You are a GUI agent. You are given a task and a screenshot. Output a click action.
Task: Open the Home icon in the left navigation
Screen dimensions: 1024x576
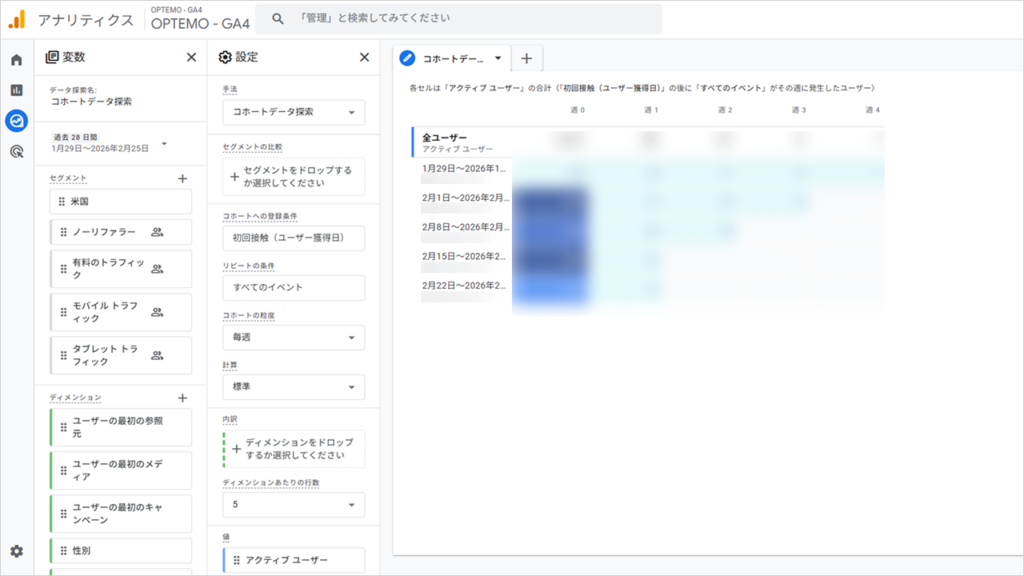click(15, 60)
